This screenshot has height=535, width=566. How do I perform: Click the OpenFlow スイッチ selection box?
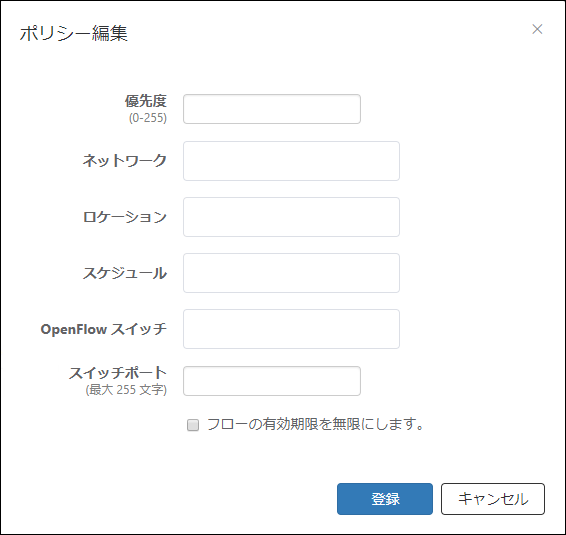tap(291, 329)
